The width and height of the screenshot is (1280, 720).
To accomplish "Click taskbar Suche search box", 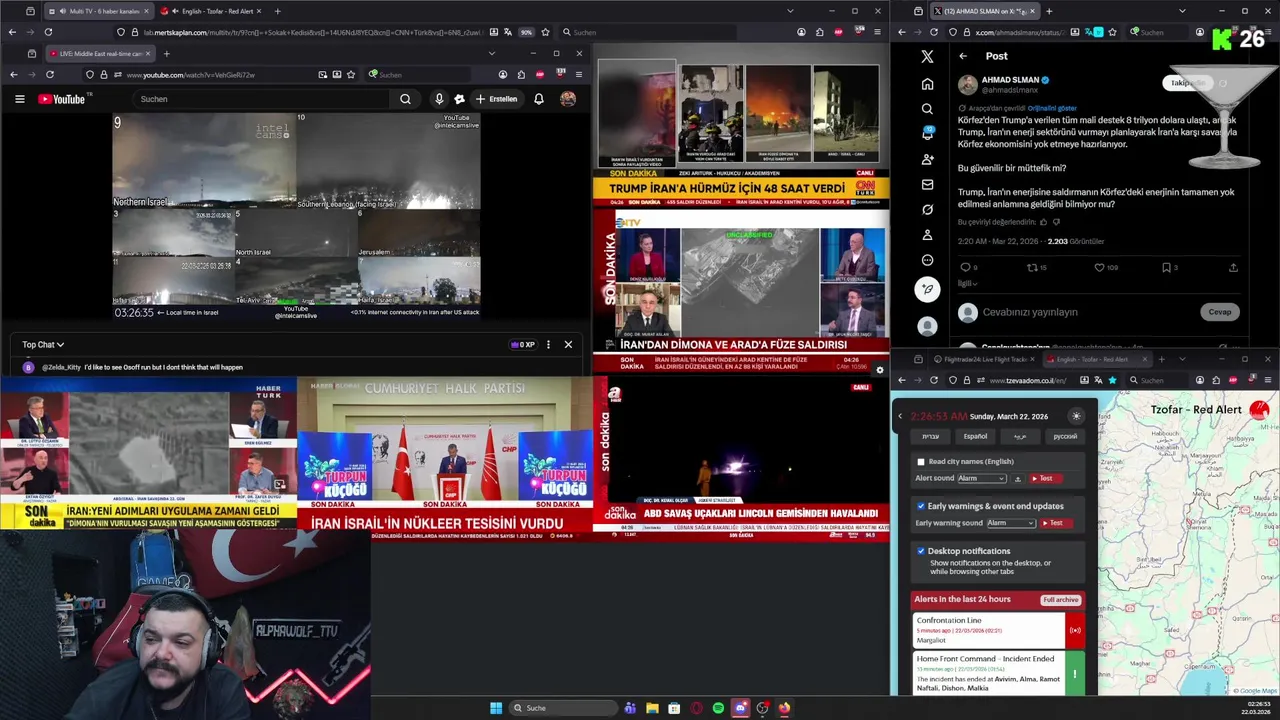I will coord(563,708).
